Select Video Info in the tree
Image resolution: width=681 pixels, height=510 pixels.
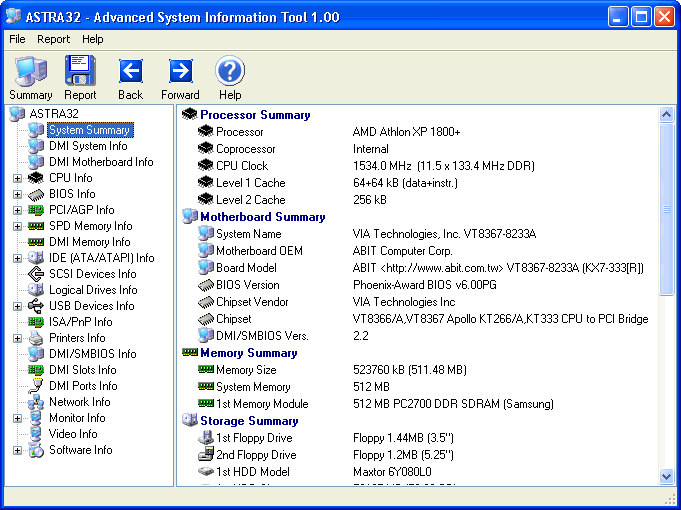tap(73, 434)
